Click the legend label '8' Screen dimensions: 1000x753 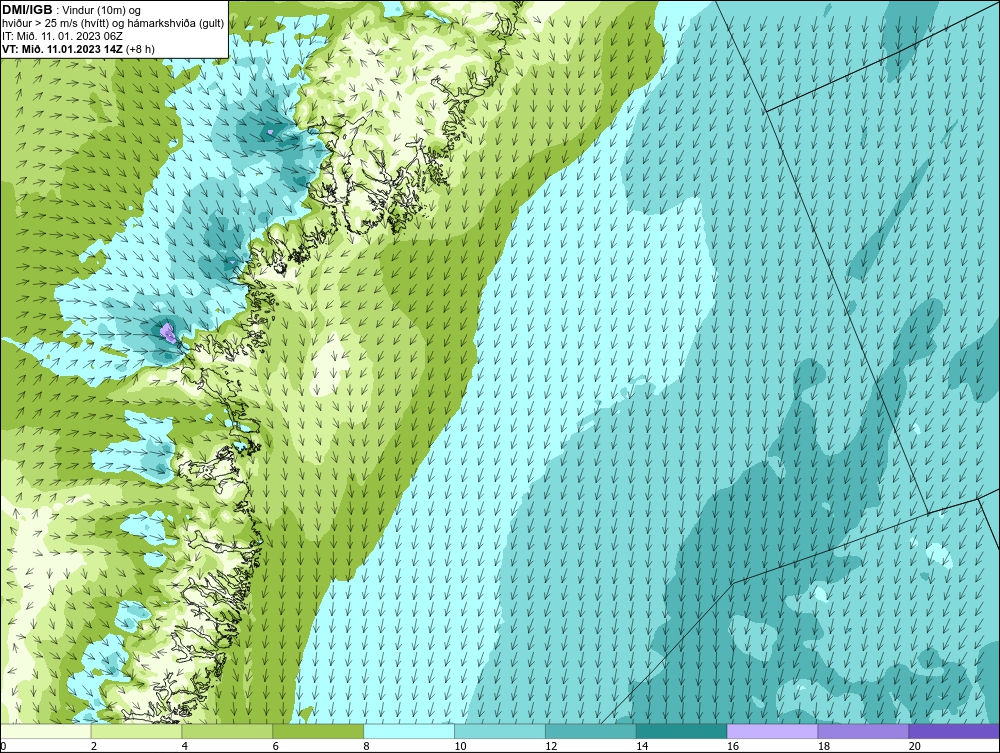pyautogui.click(x=366, y=746)
